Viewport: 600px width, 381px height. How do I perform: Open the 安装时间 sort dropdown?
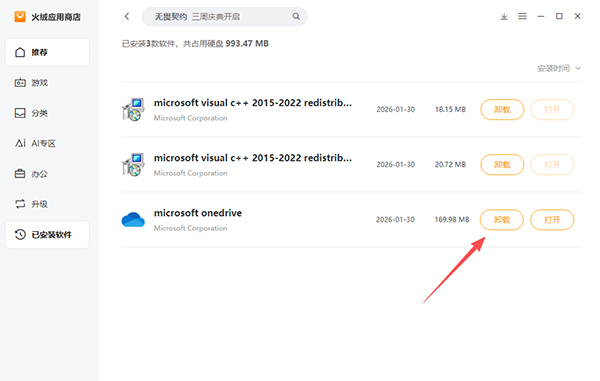tap(559, 68)
